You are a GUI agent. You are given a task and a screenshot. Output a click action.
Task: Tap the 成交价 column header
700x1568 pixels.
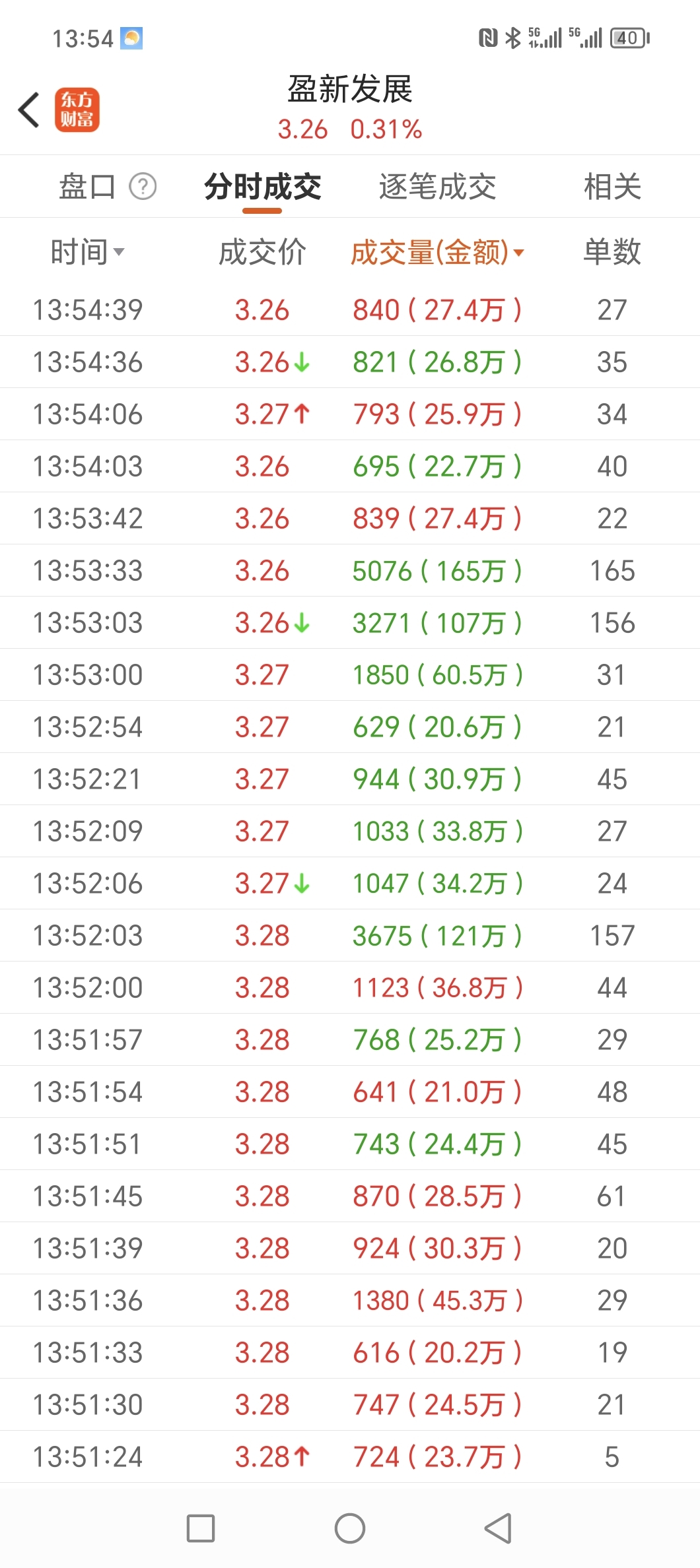(x=262, y=252)
